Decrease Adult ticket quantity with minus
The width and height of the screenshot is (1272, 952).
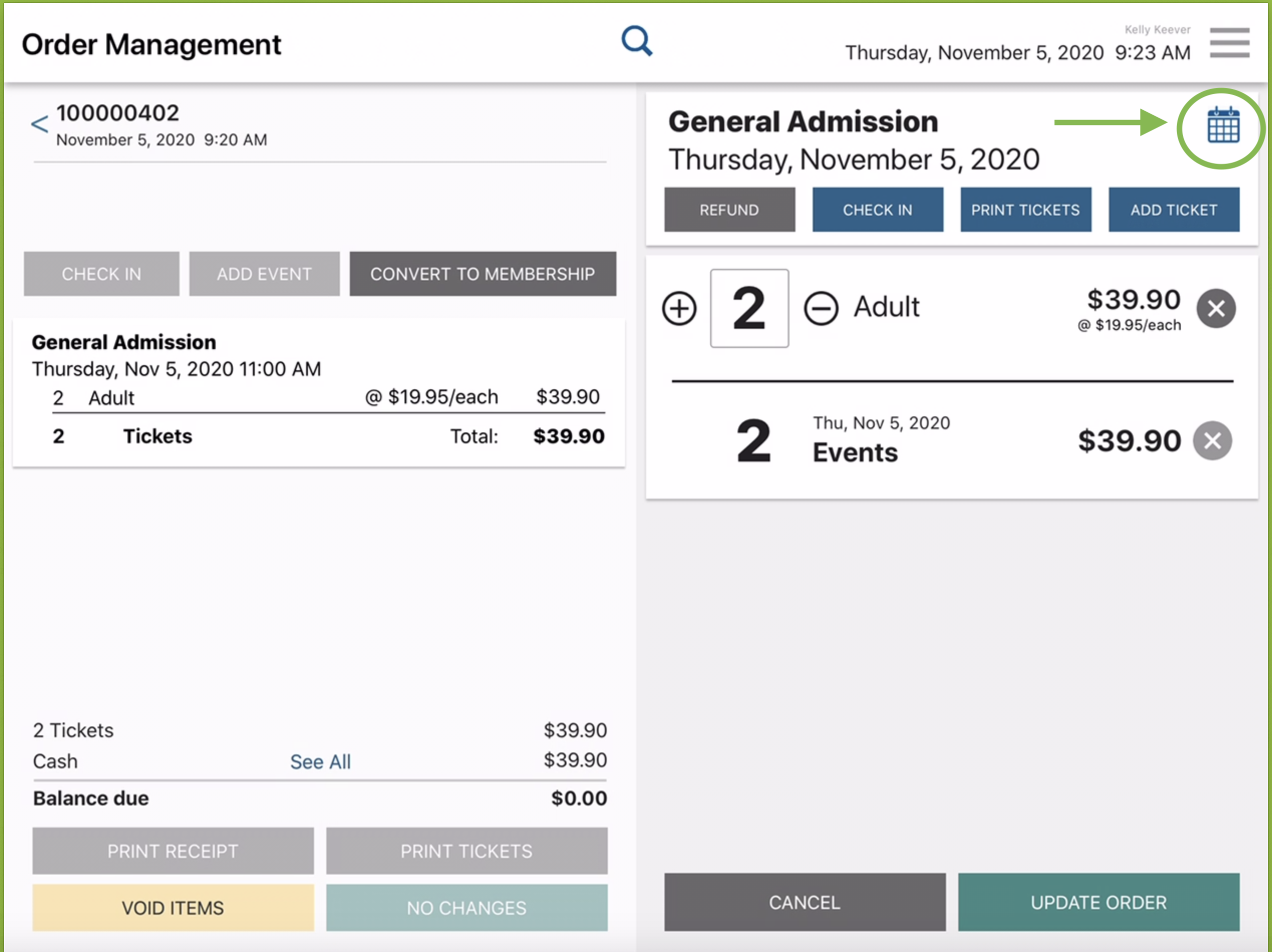(x=821, y=308)
